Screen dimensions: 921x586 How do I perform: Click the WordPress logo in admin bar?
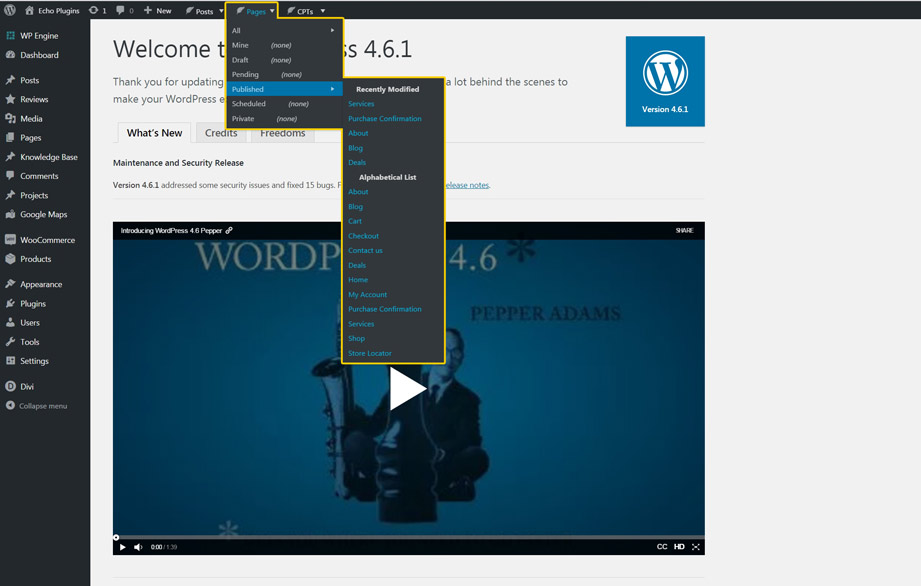point(10,10)
